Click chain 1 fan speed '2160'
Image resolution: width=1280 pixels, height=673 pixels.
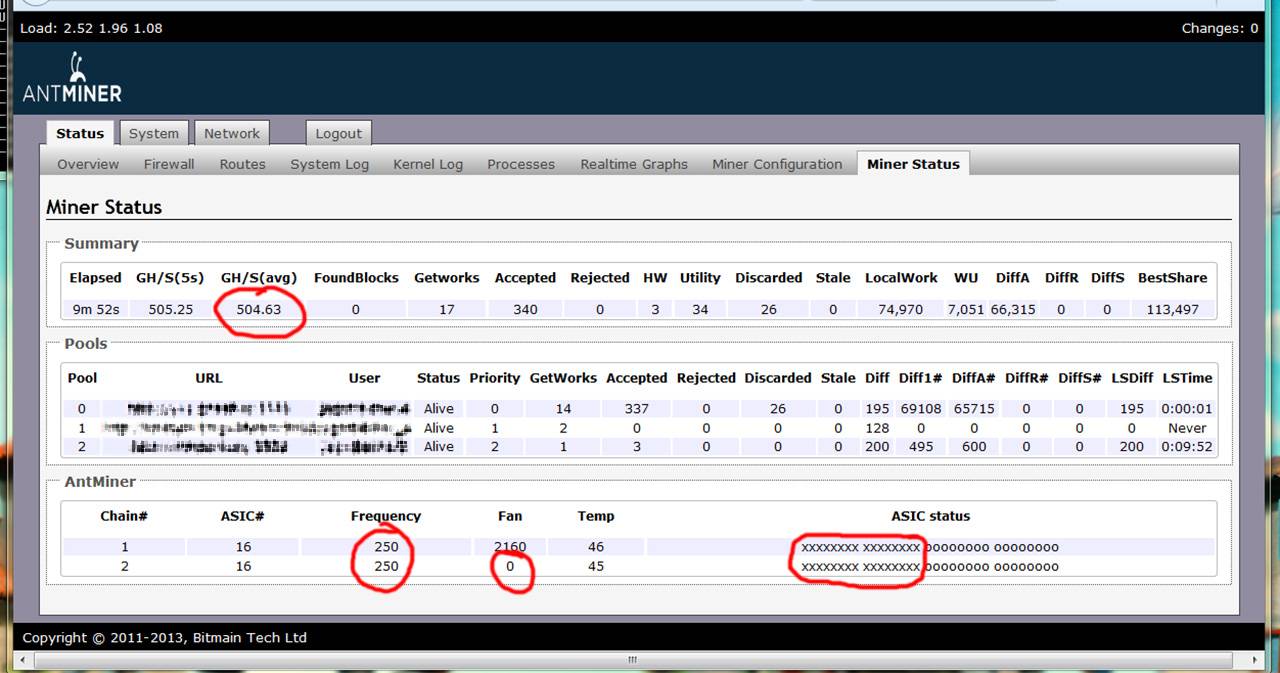click(510, 547)
